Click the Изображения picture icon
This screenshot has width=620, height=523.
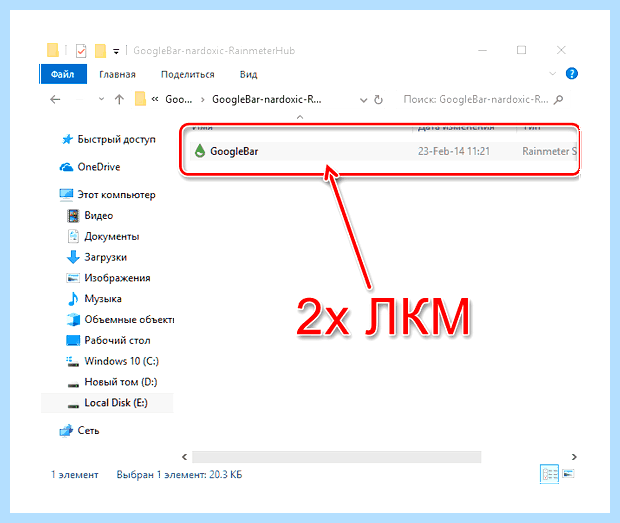point(73,278)
